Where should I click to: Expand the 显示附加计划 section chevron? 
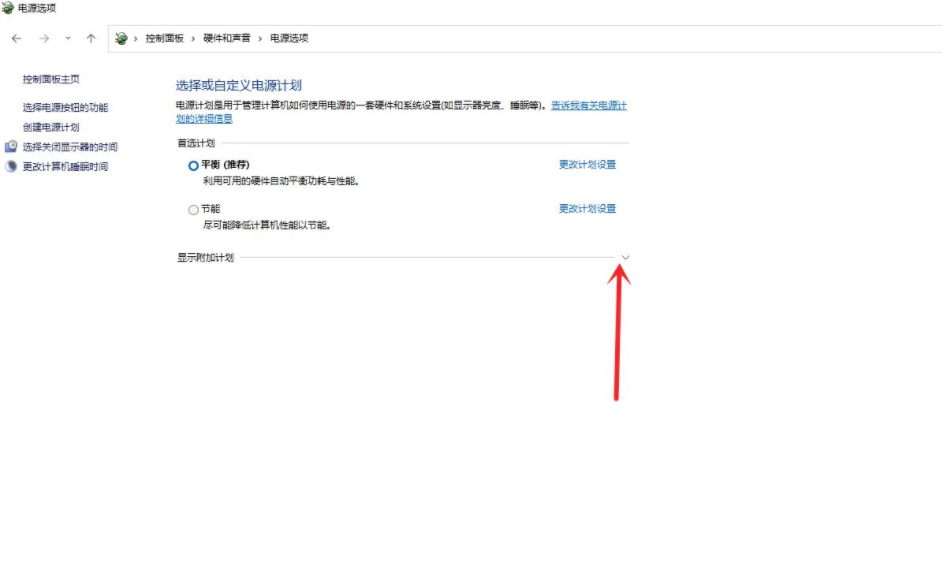click(625, 258)
